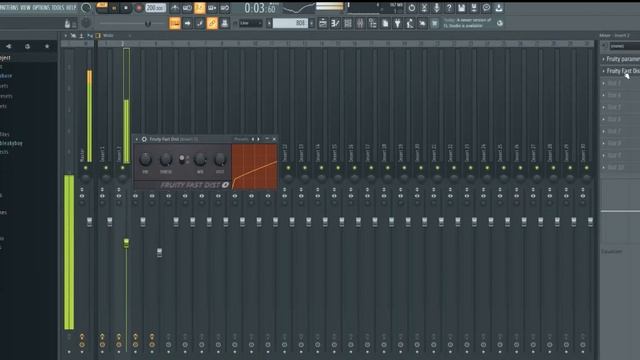Viewport: 640px width, 360px height.
Task: Expand the Slot 3 arrow in effects rack
Action: point(603,83)
